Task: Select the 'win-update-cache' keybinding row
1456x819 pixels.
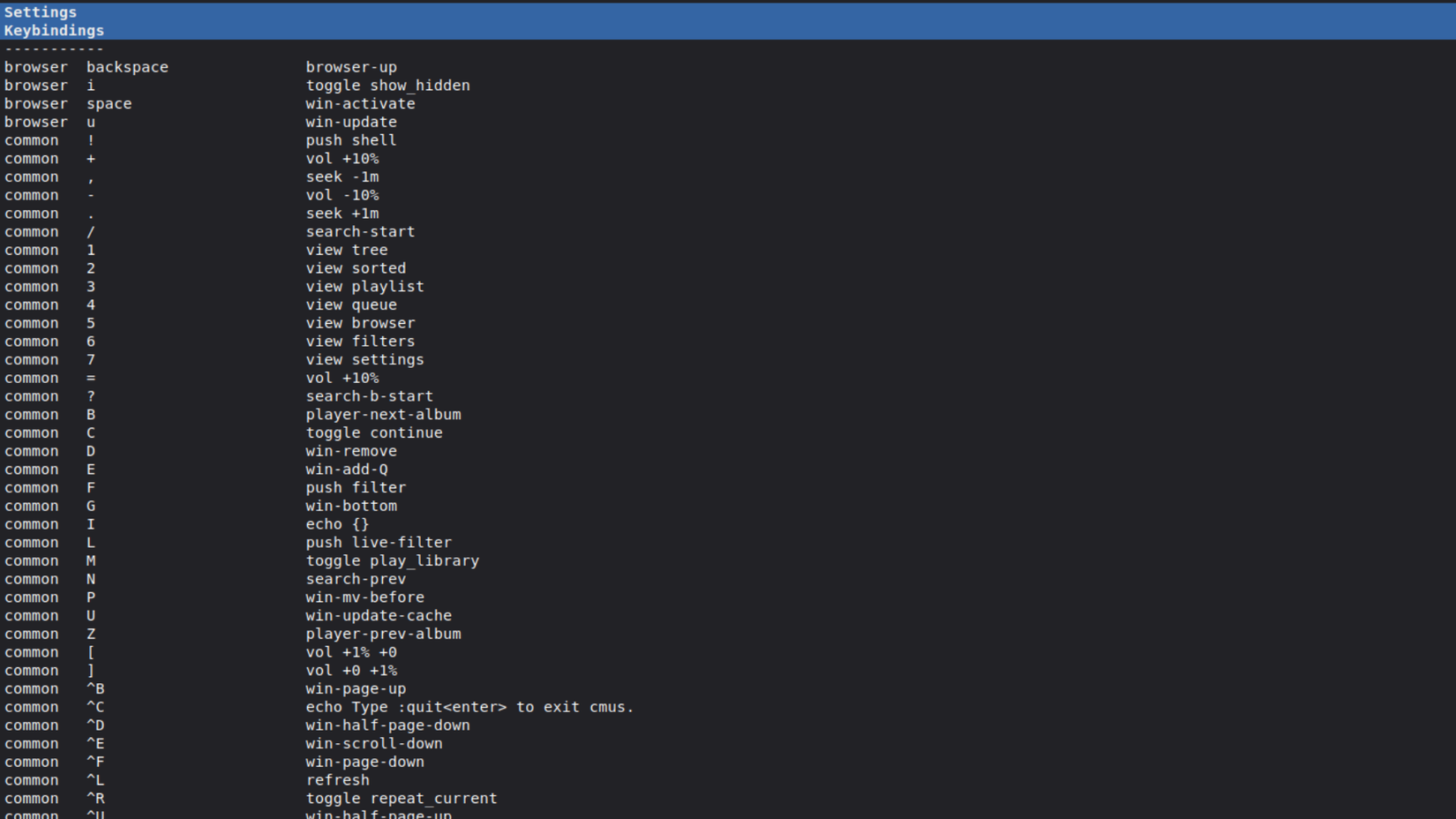Action: (728, 615)
